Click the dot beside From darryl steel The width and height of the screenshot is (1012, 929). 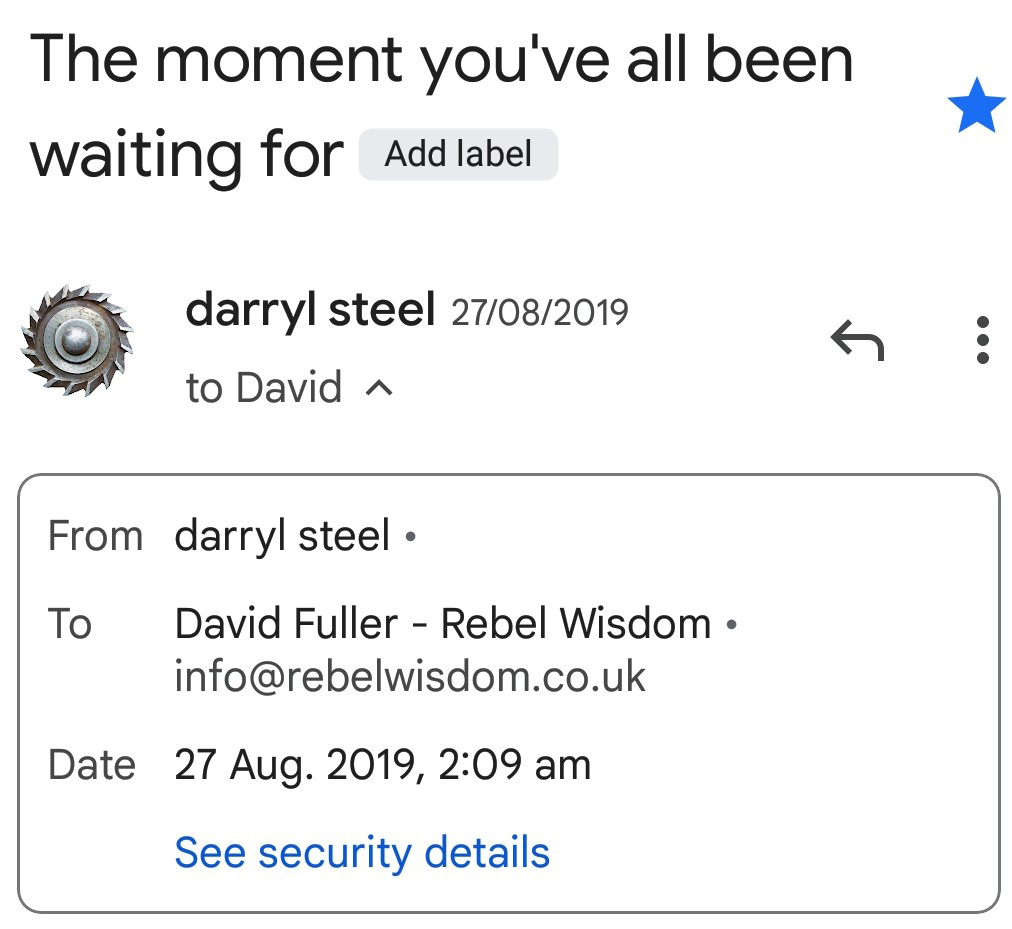pos(409,539)
